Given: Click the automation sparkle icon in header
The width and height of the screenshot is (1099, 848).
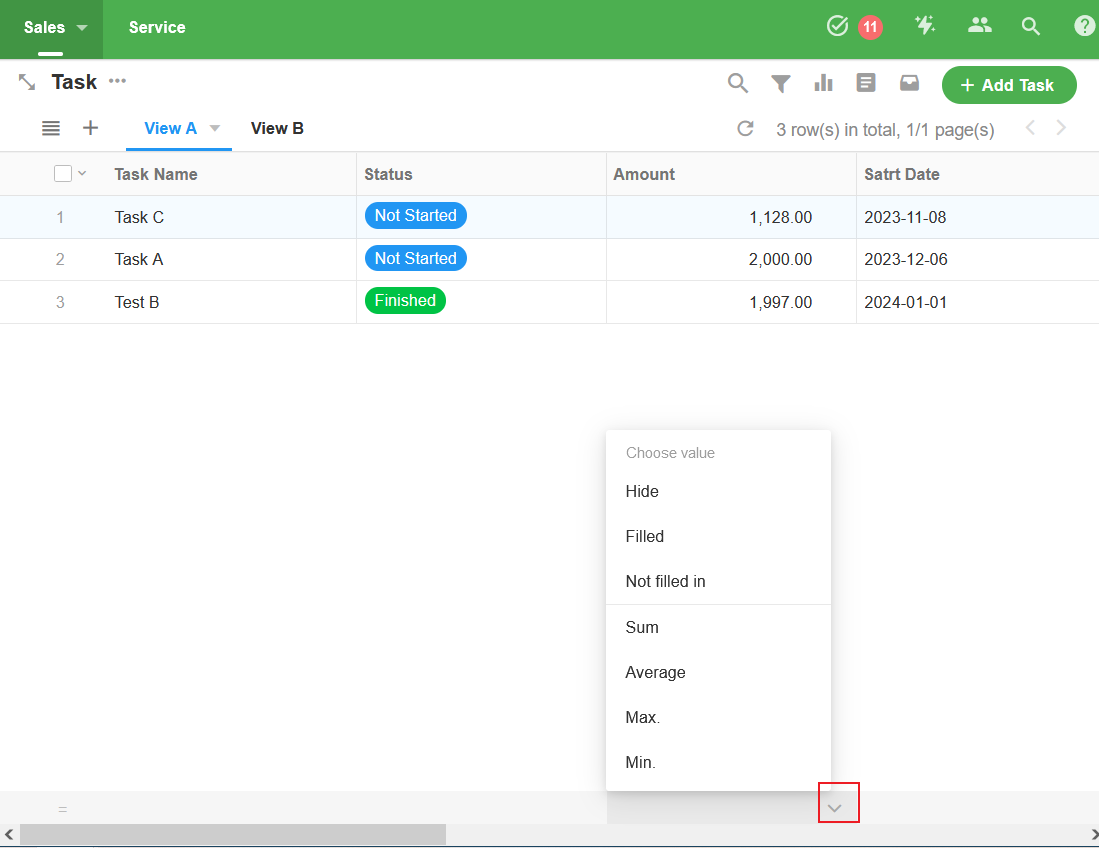Looking at the screenshot, I should coord(925,27).
